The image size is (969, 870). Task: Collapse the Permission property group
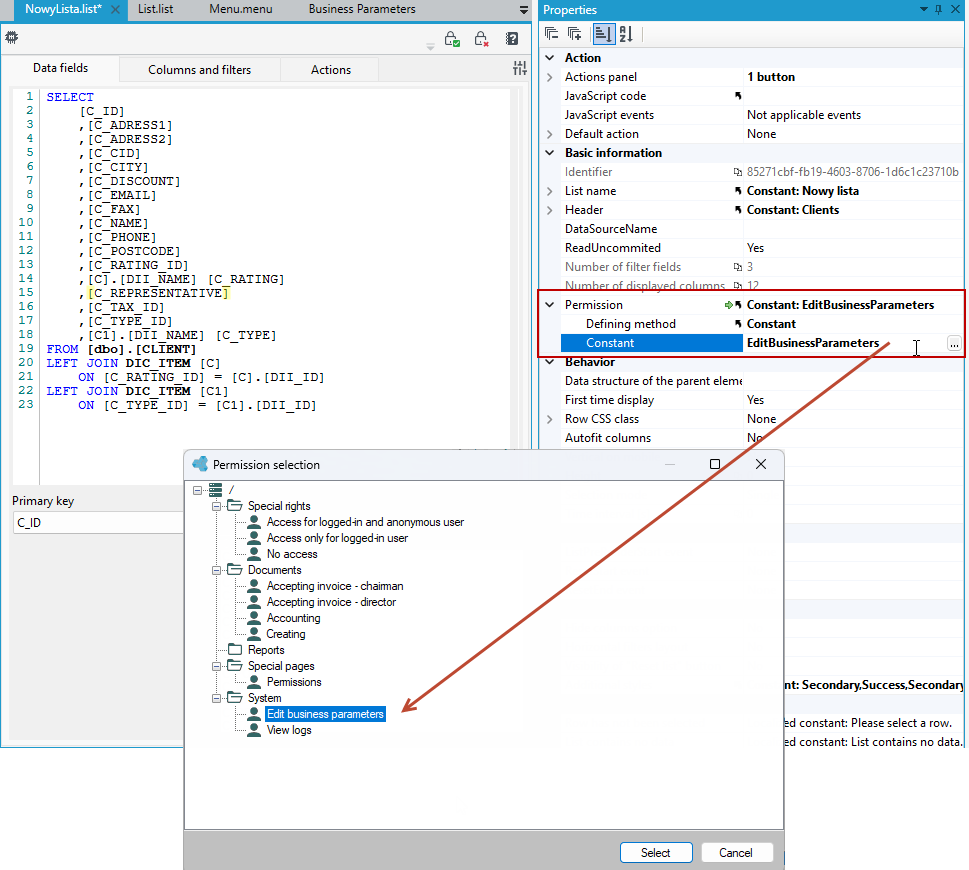(549, 305)
